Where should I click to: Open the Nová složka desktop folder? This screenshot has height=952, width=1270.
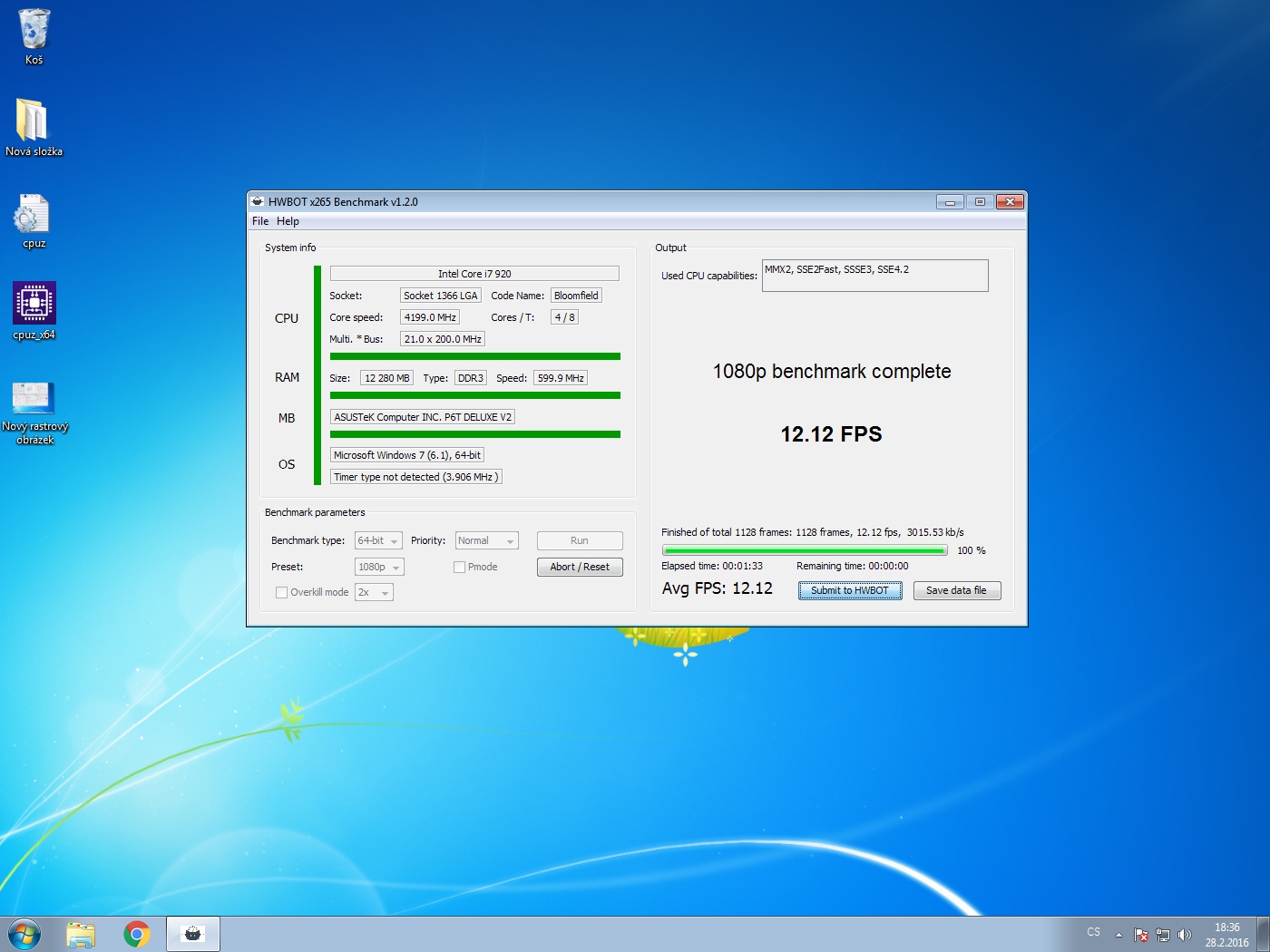tap(34, 128)
